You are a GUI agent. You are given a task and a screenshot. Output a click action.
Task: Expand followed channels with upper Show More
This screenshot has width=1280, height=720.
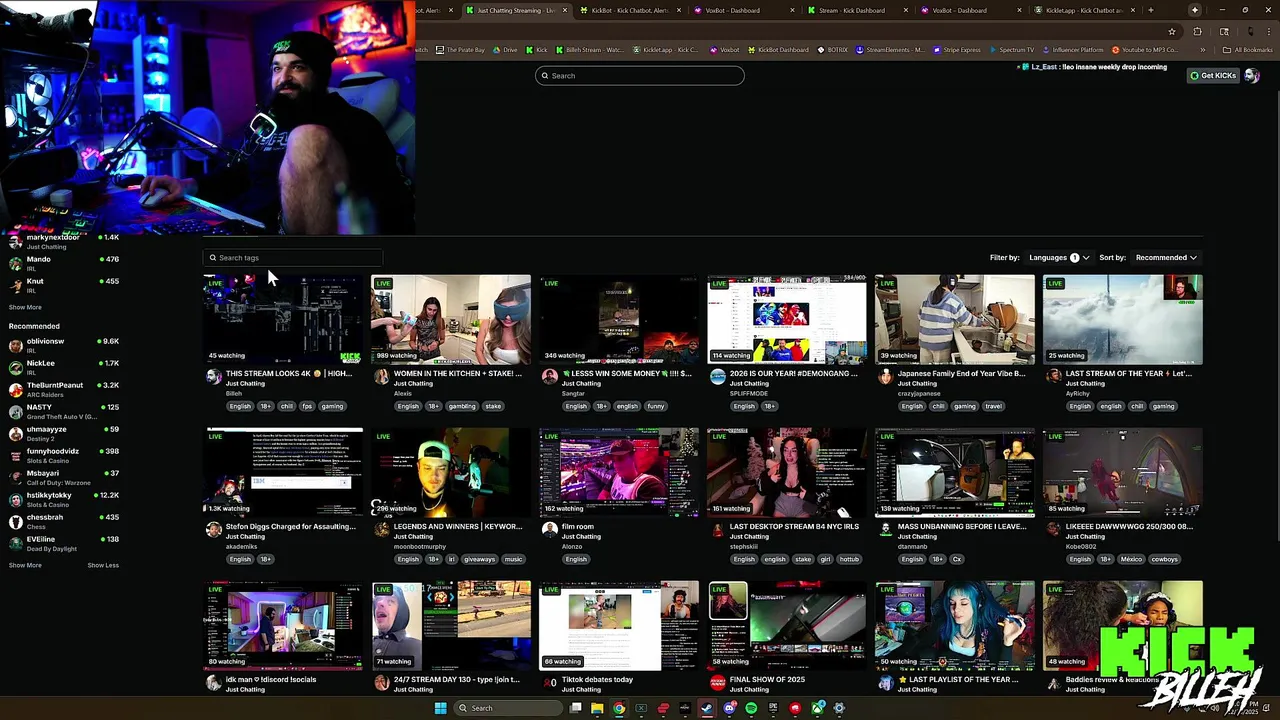[x=25, y=307]
